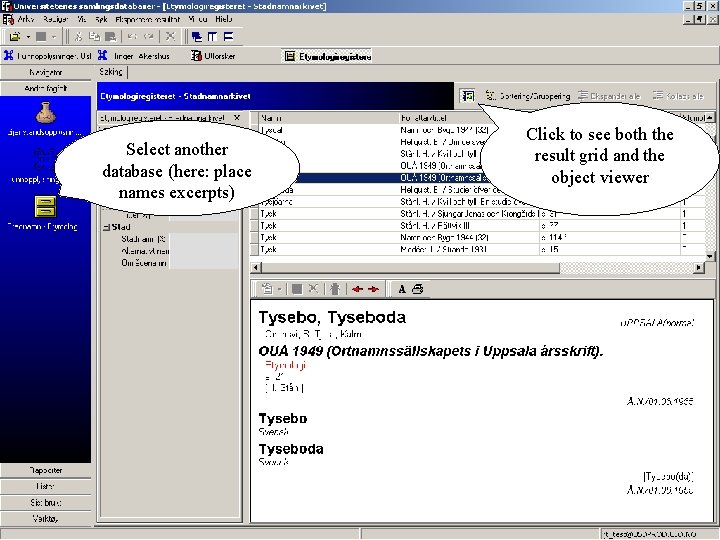Click the Undo arrow icon
This screenshot has height=540, width=720.
(x=132, y=36)
